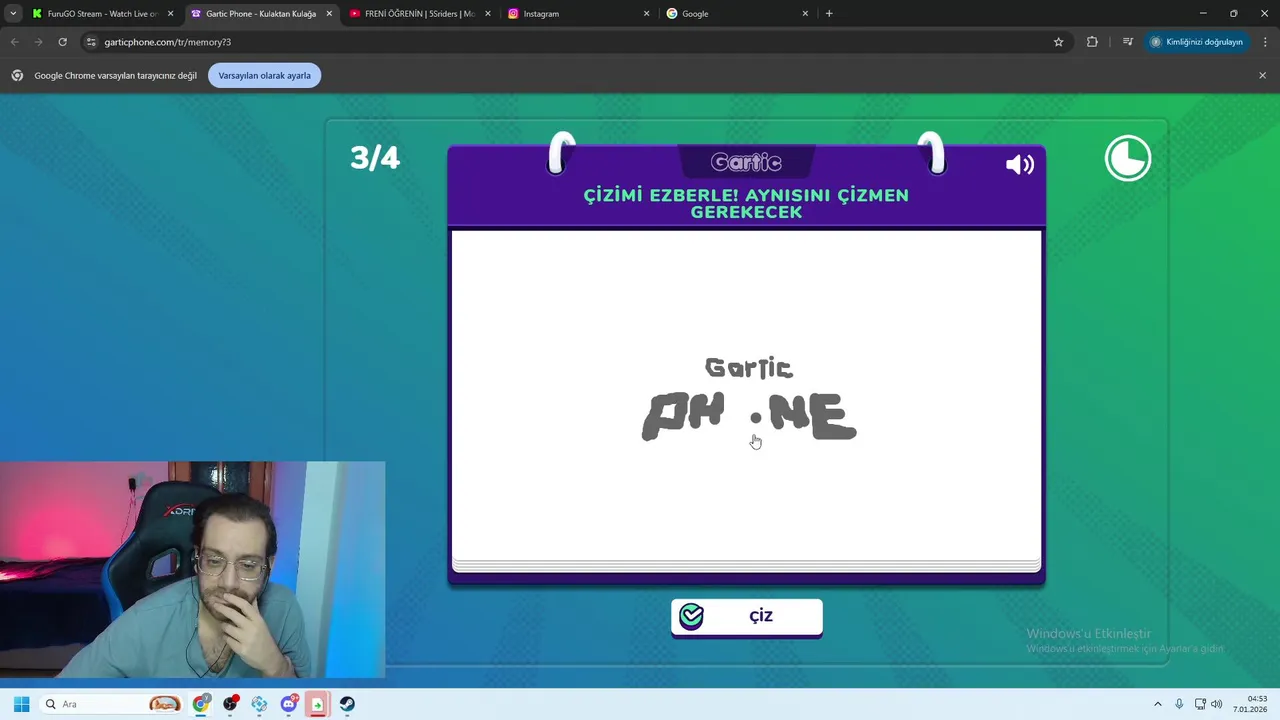
Task: Open Chrome from the taskbar
Action: click(x=202, y=704)
